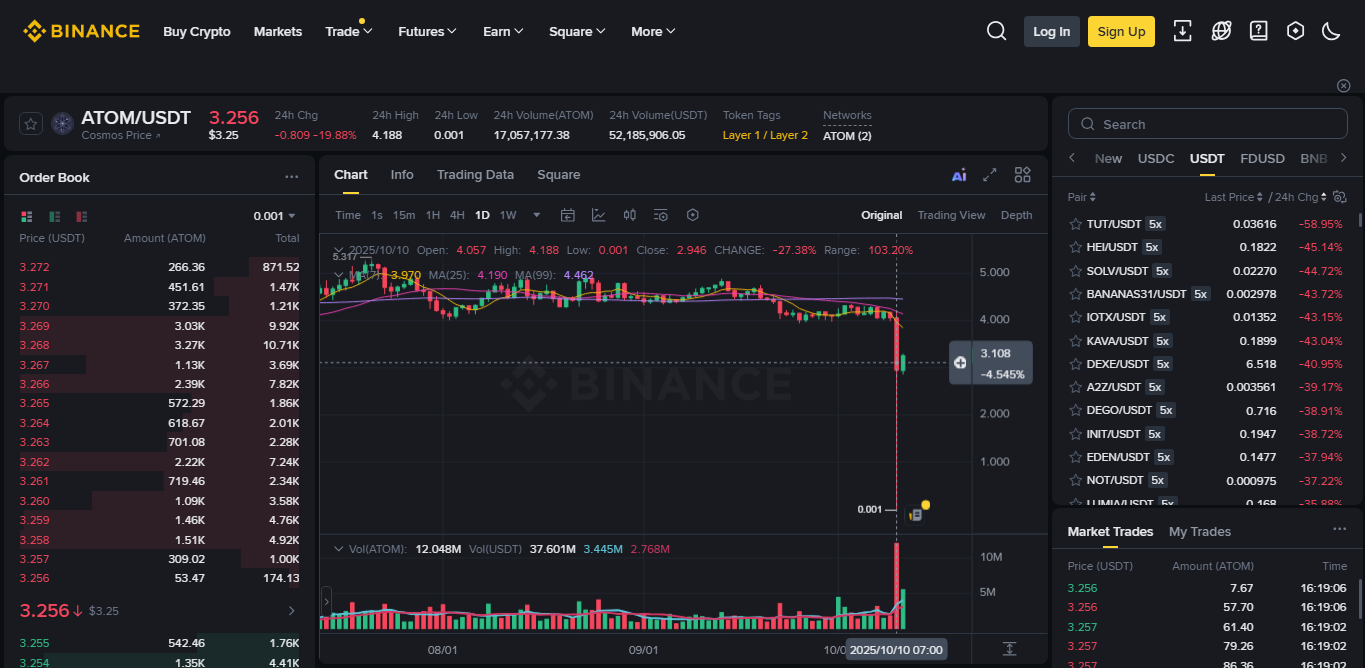Expand the Futures menu in the top navigation
This screenshot has width=1365, height=668.
[427, 31]
